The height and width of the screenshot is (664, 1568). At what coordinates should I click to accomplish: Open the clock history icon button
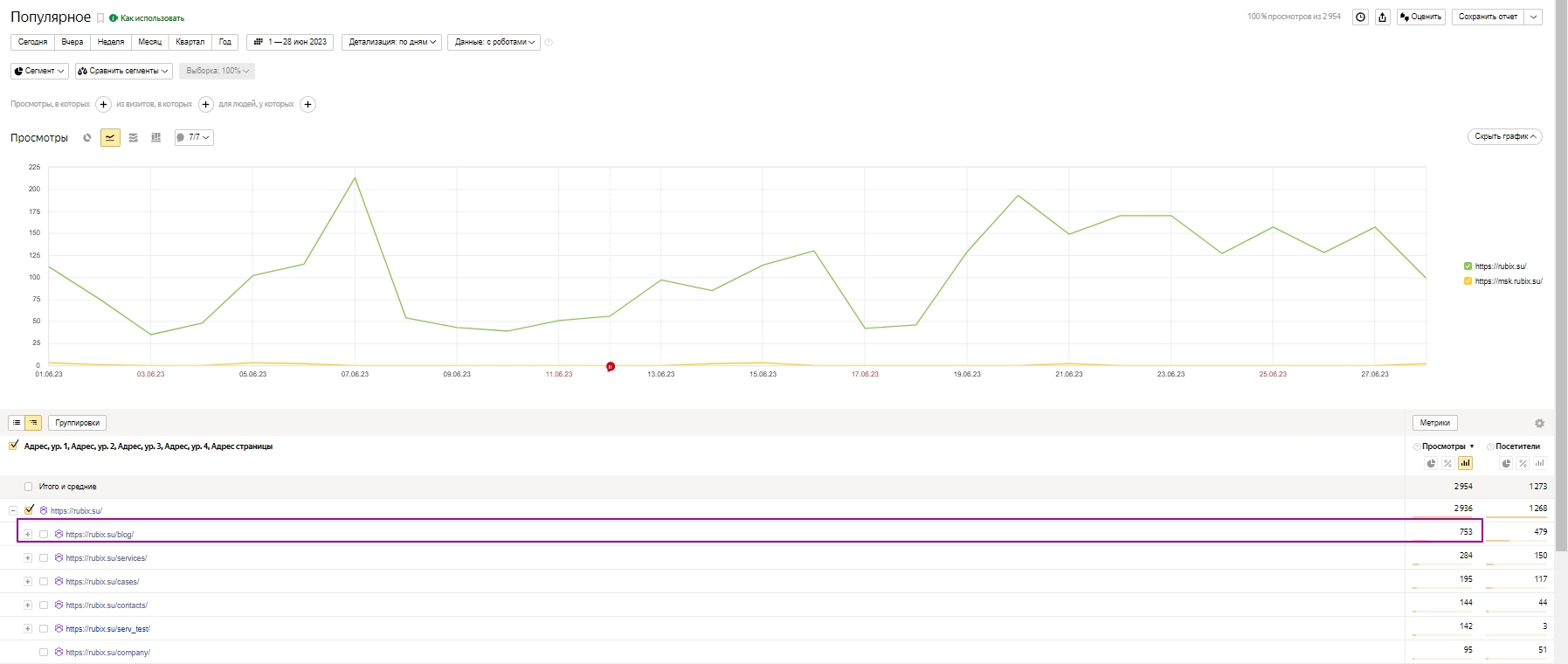coord(1360,17)
